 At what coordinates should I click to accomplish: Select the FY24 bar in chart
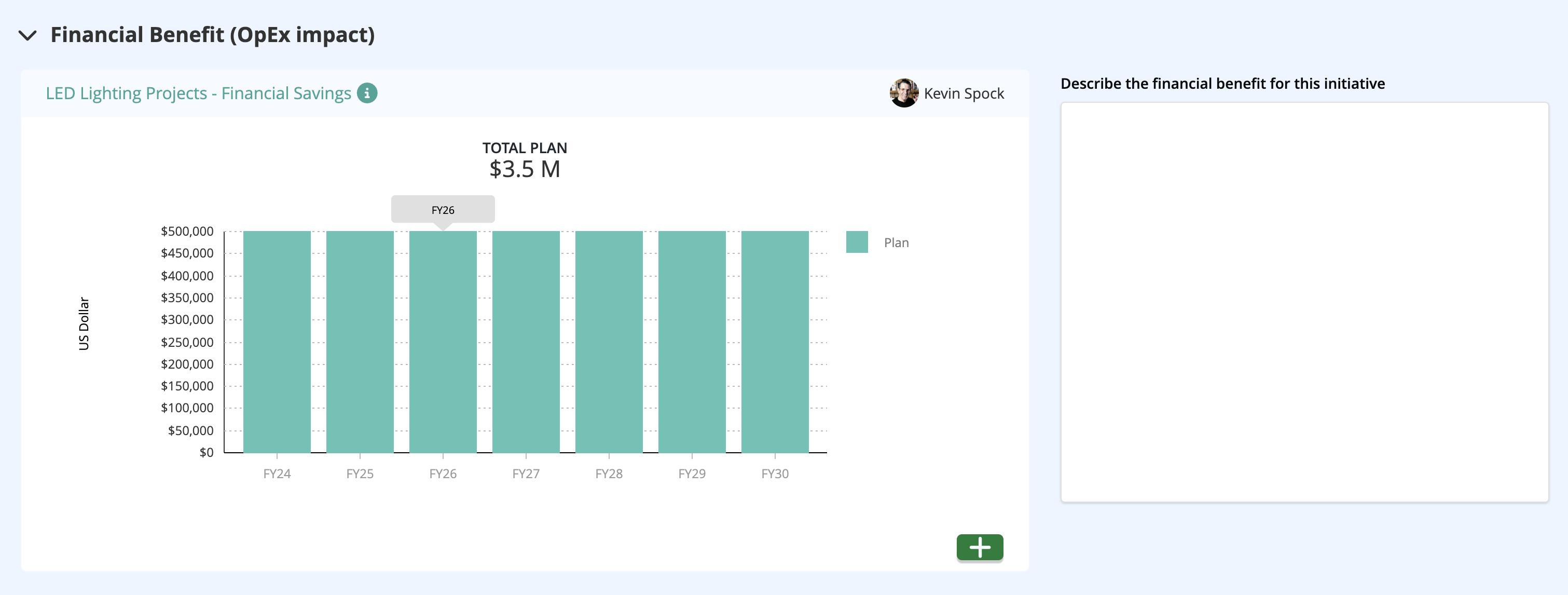point(277,342)
